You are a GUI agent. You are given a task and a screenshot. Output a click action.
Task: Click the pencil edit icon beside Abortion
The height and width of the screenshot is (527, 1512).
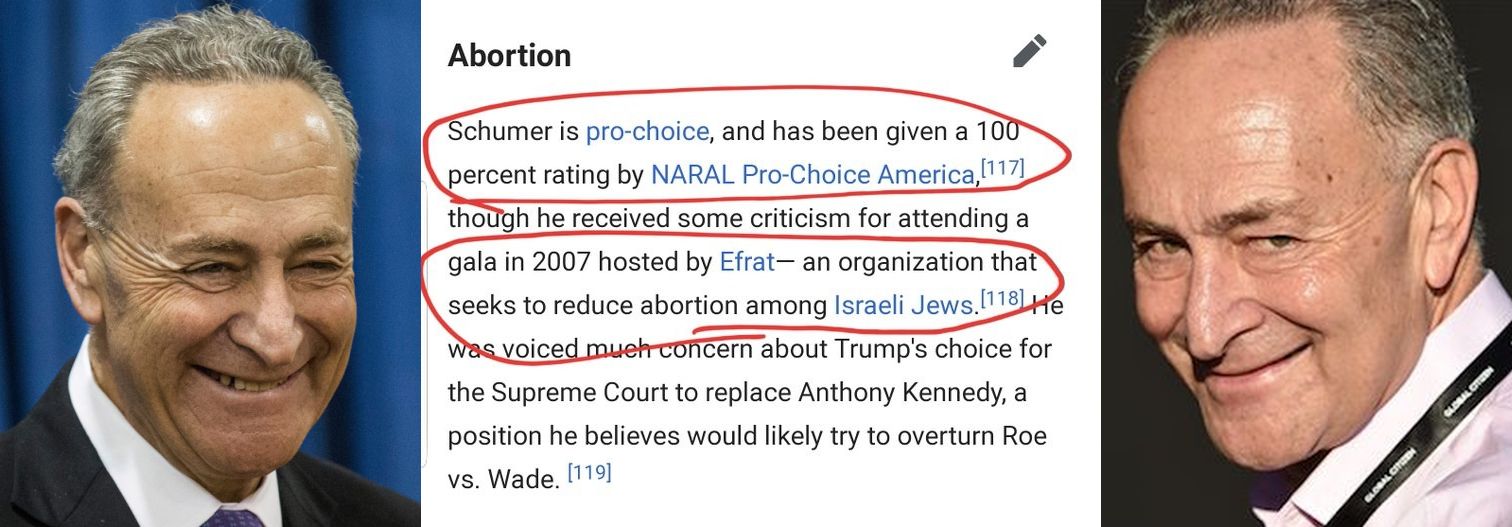point(1029,51)
